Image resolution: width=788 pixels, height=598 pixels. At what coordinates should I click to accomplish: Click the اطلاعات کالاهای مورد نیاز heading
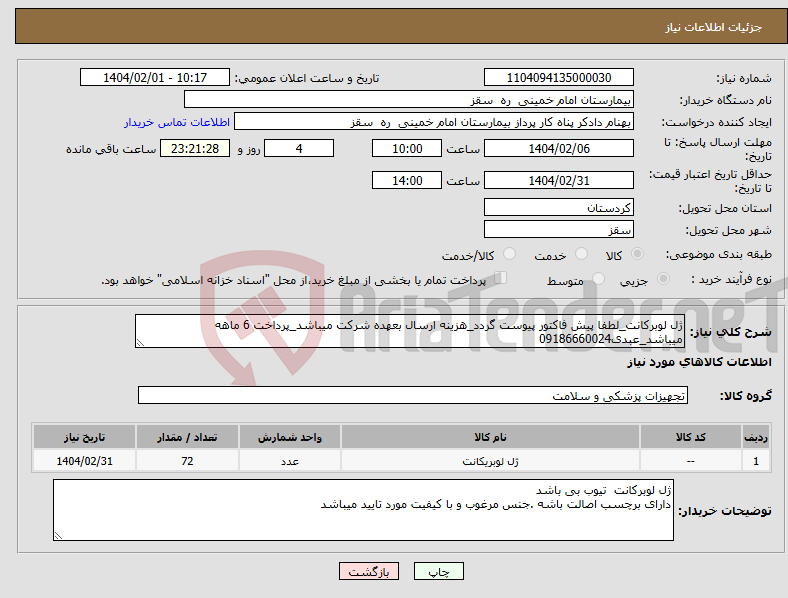(x=699, y=362)
